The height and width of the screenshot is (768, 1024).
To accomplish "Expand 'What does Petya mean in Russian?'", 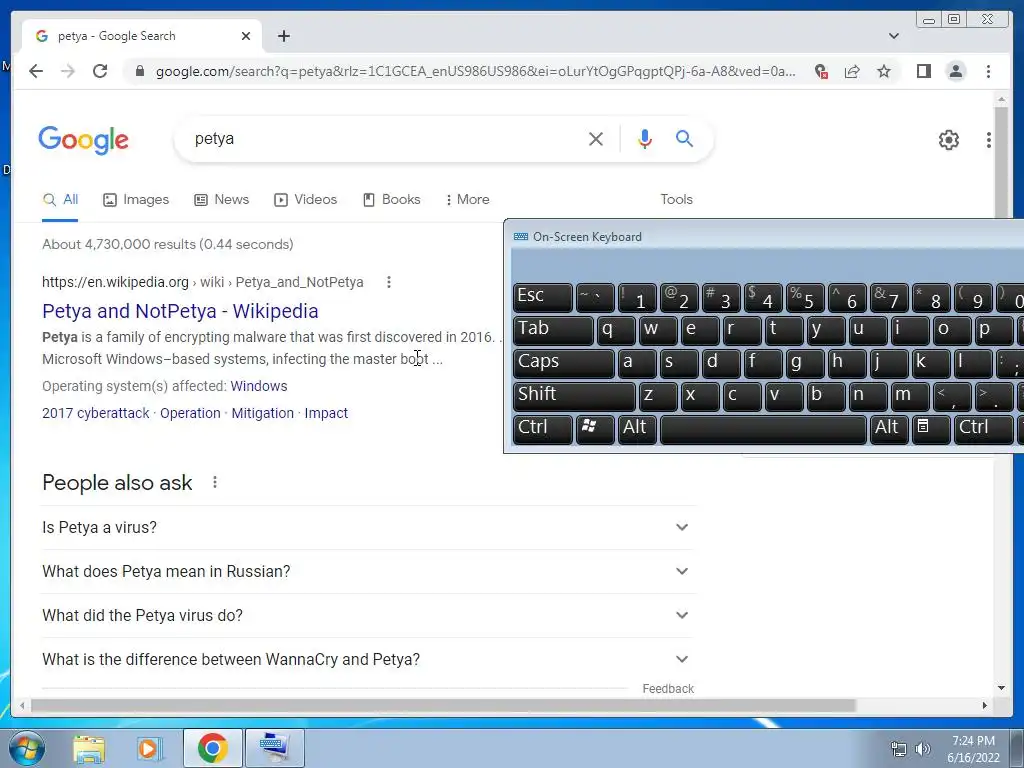I will [368, 571].
